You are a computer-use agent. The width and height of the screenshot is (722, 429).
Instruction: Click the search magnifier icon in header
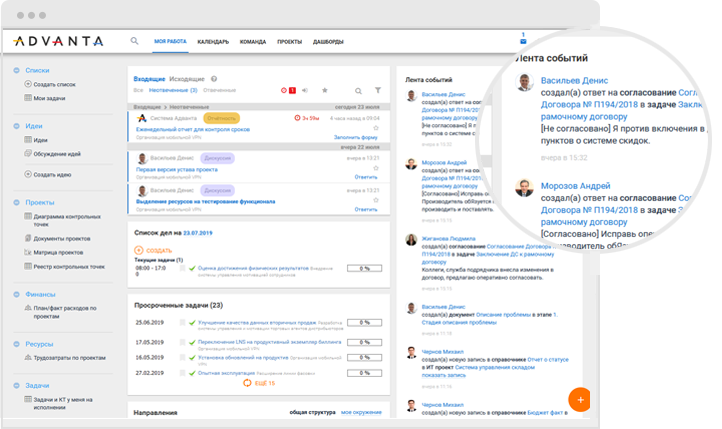pyautogui.click(x=134, y=41)
